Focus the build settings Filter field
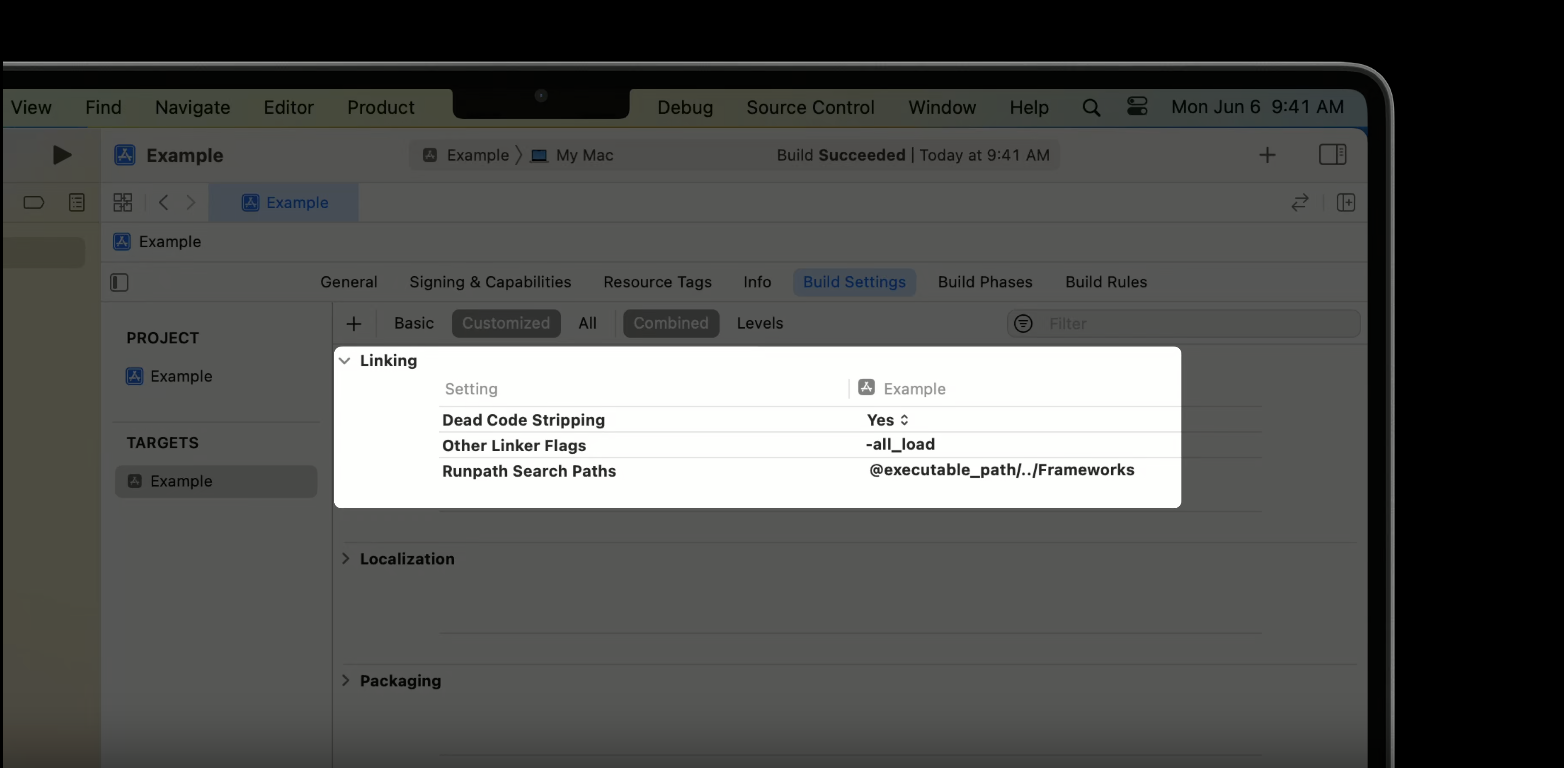This screenshot has width=1564, height=768. click(x=1184, y=324)
